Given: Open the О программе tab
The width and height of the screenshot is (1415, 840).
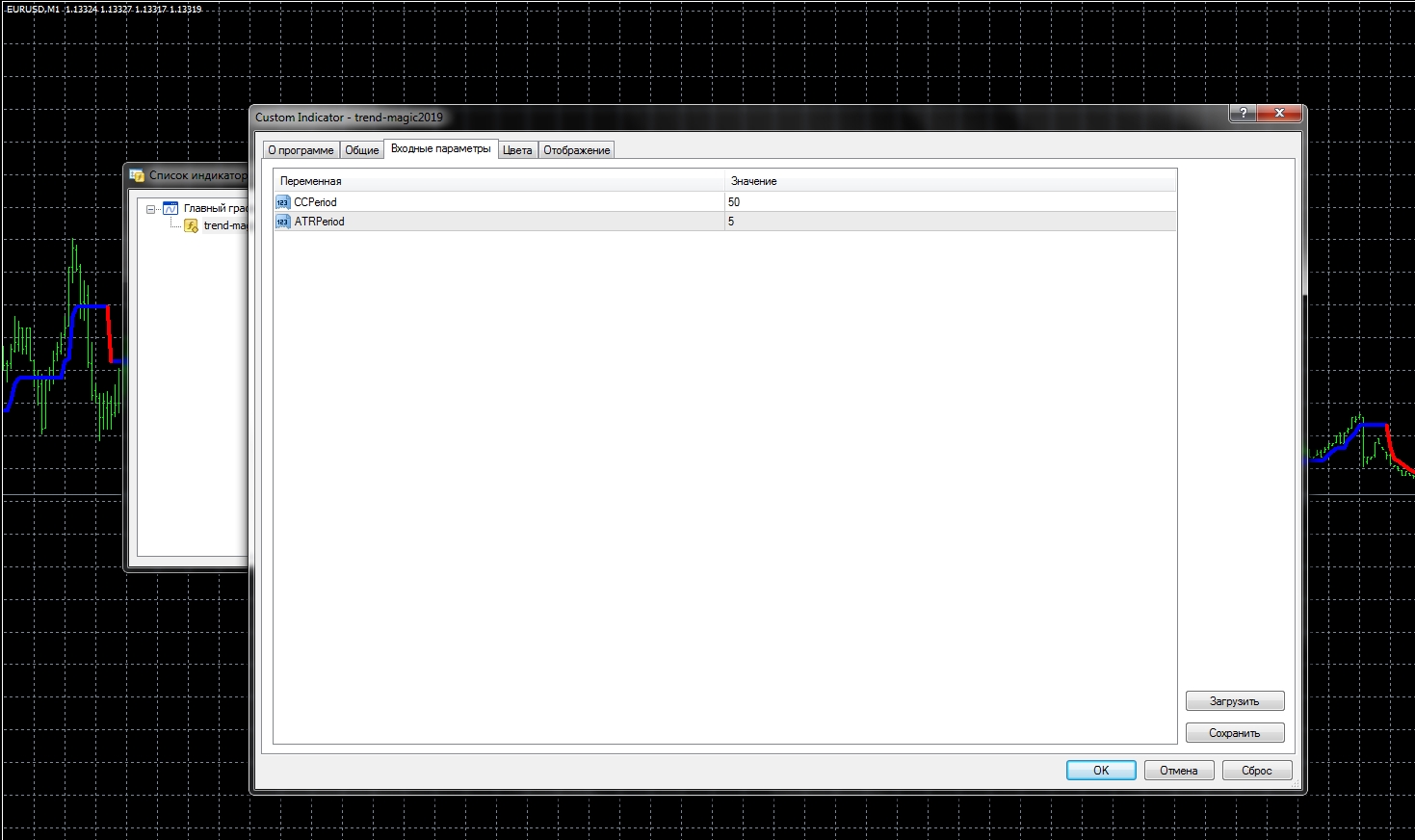Looking at the screenshot, I should (x=301, y=150).
